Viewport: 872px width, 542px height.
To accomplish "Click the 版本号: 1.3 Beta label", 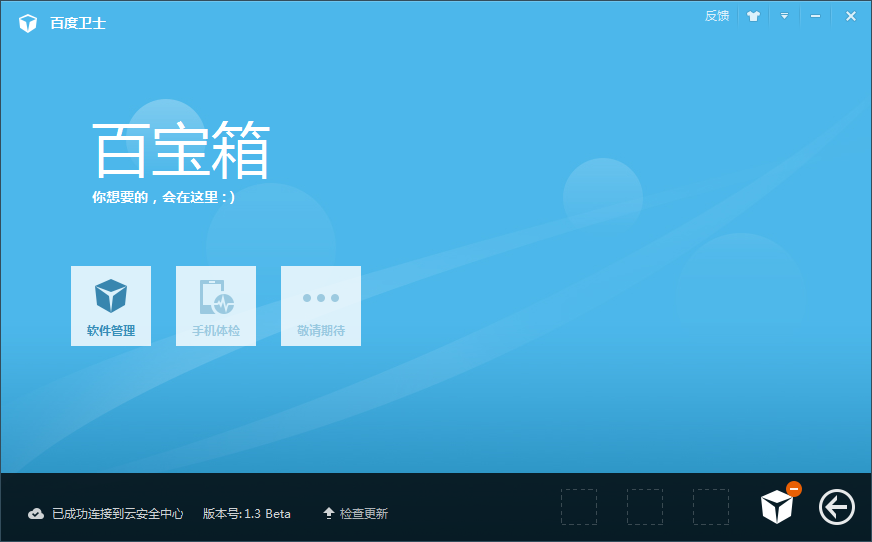I will coord(247,514).
